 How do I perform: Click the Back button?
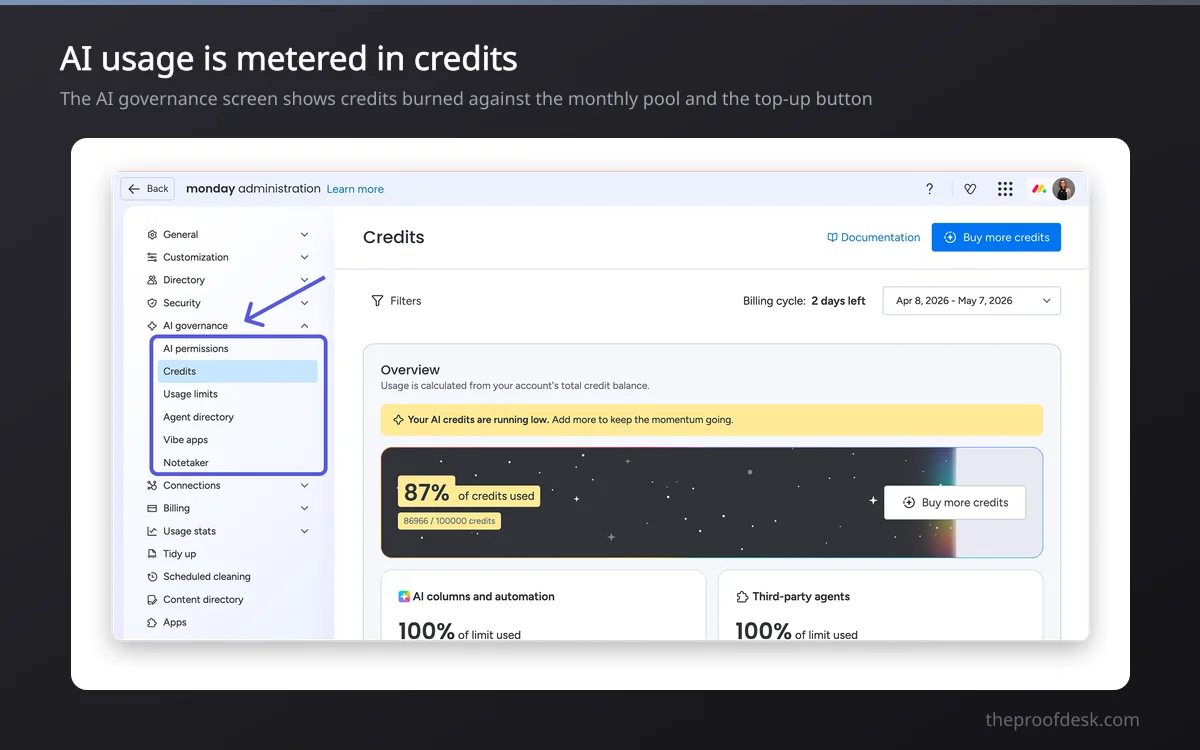coord(148,189)
